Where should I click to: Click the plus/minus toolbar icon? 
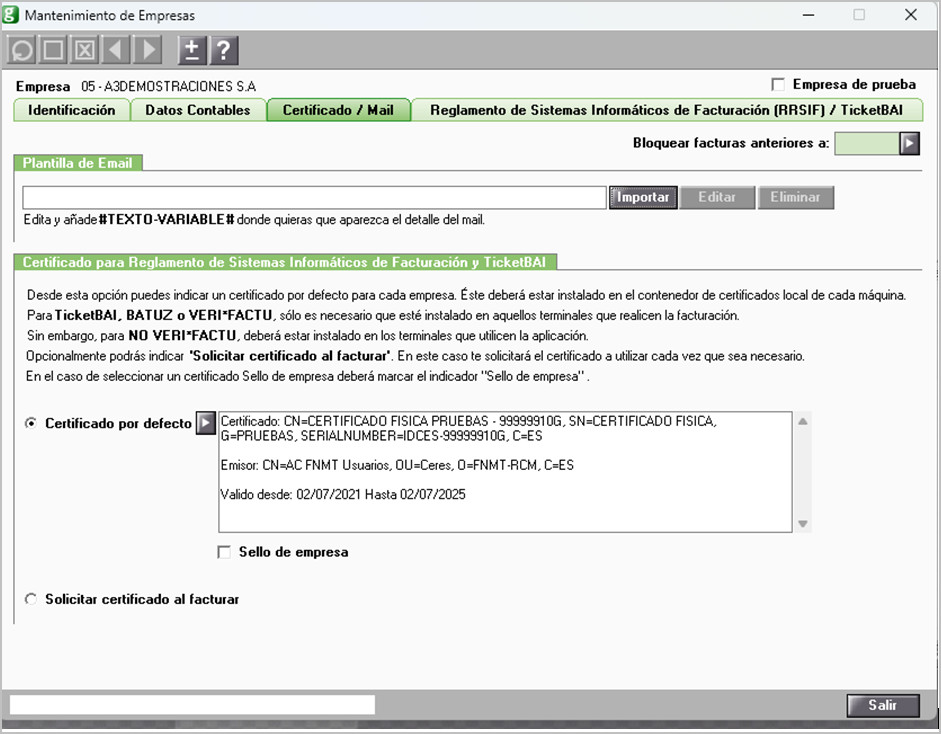tap(192, 50)
